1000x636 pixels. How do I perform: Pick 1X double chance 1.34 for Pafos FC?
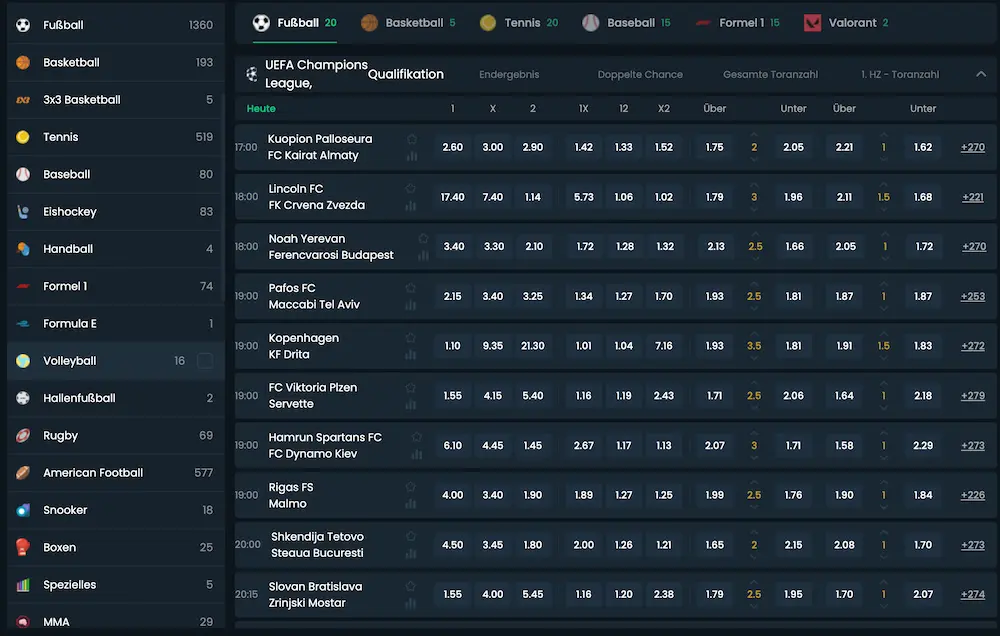[x=584, y=297]
